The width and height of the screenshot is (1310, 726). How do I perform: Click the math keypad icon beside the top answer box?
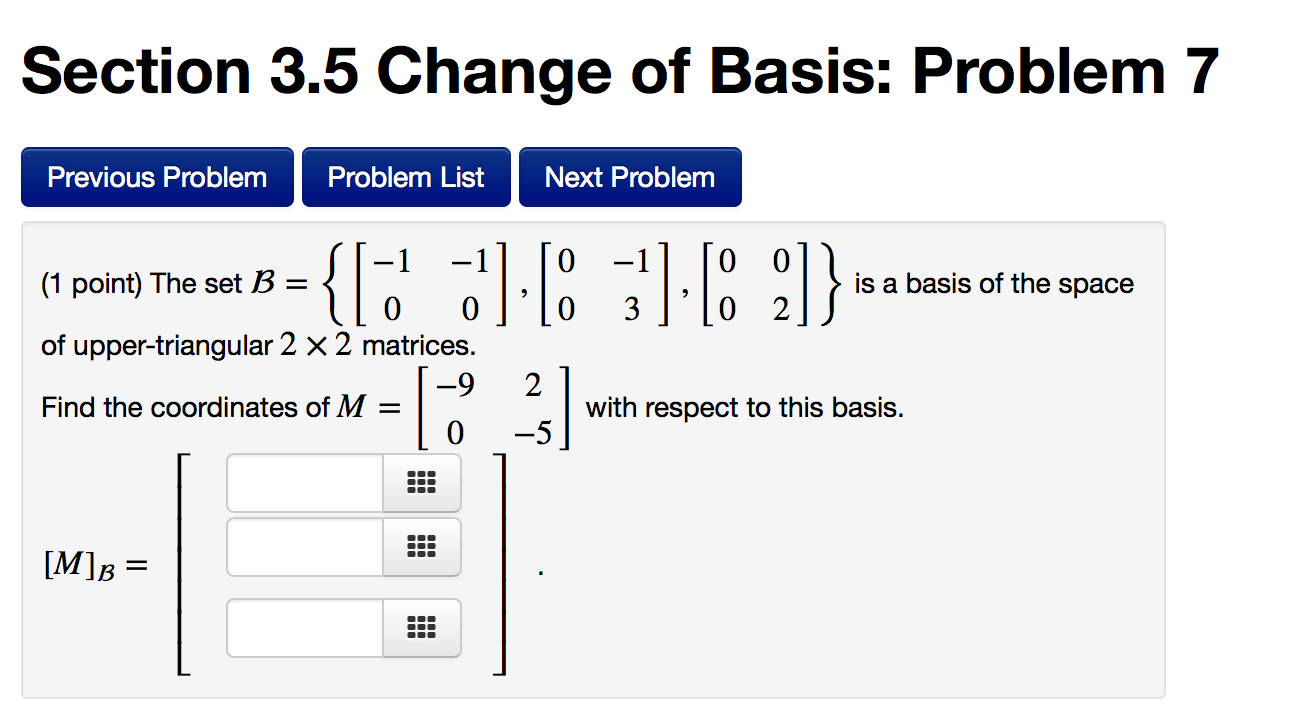pos(421,483)
